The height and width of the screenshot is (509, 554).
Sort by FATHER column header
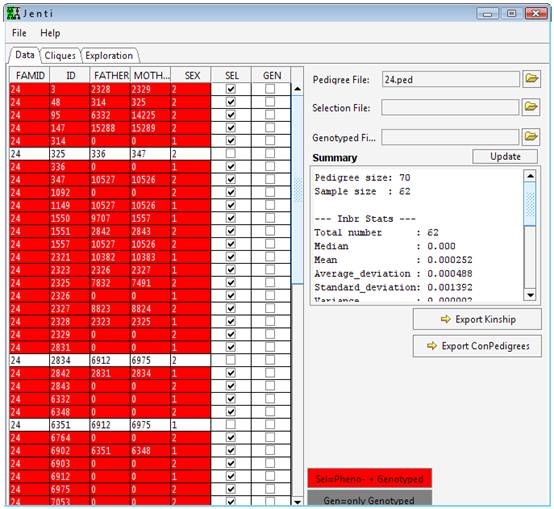pyautogui.click(x=110, y=75)
